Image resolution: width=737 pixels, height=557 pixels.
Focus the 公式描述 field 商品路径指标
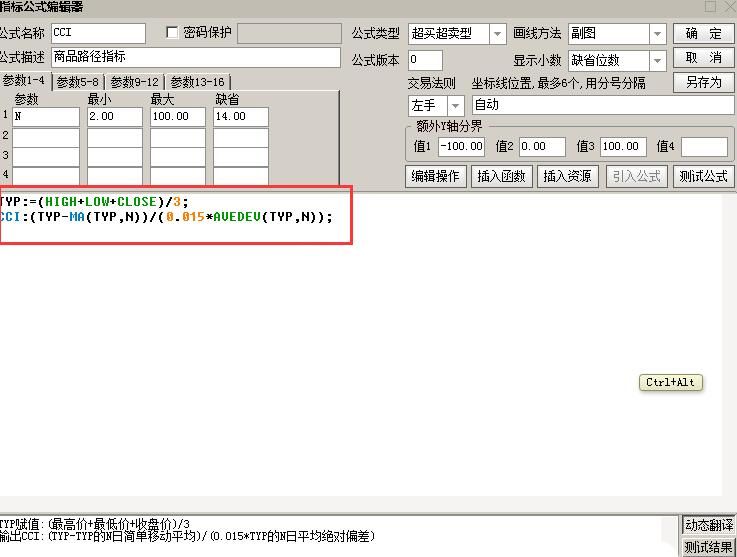(196, 57)
